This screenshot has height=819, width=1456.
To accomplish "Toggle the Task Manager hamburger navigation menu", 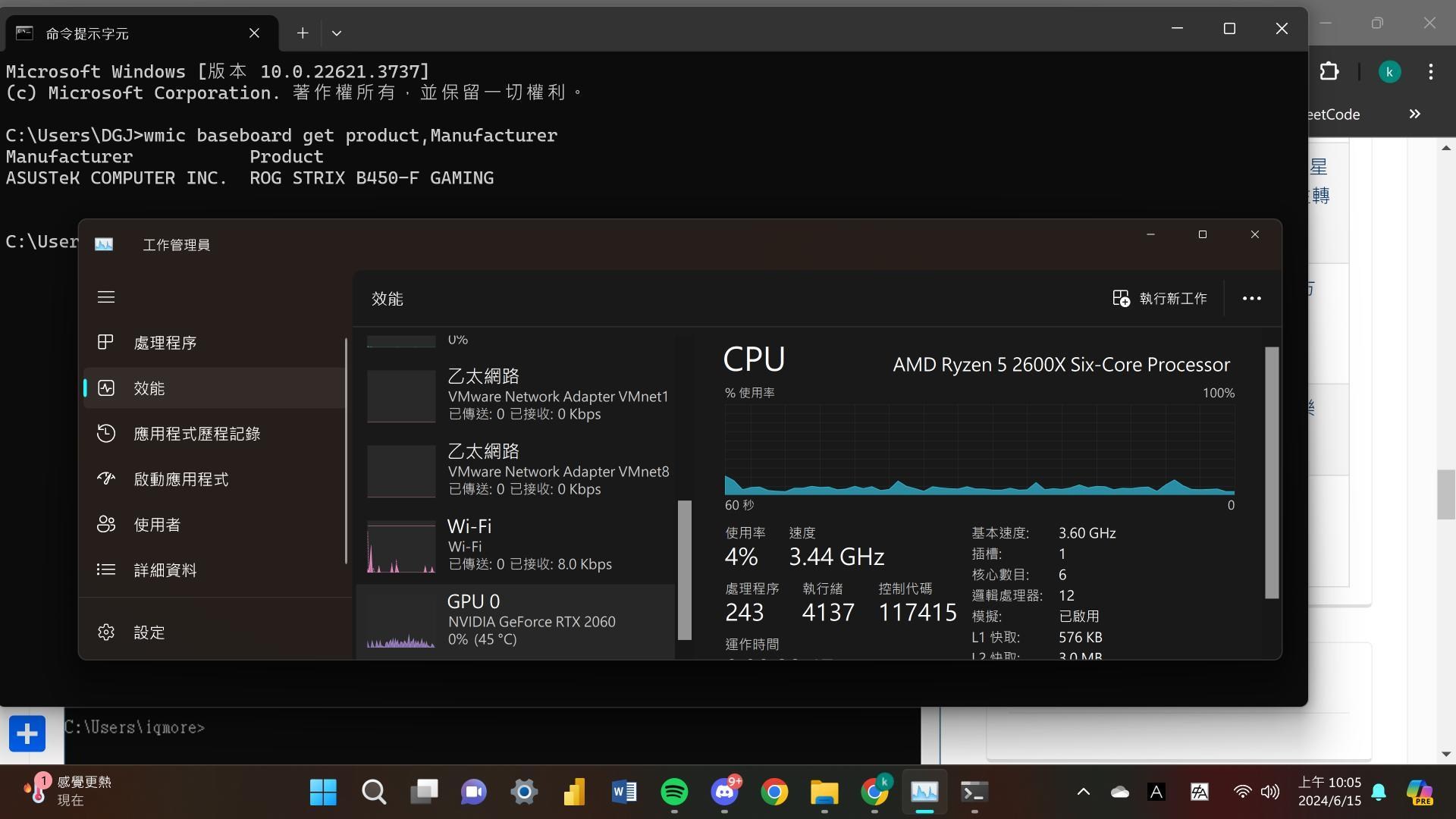I will (106, 297).
